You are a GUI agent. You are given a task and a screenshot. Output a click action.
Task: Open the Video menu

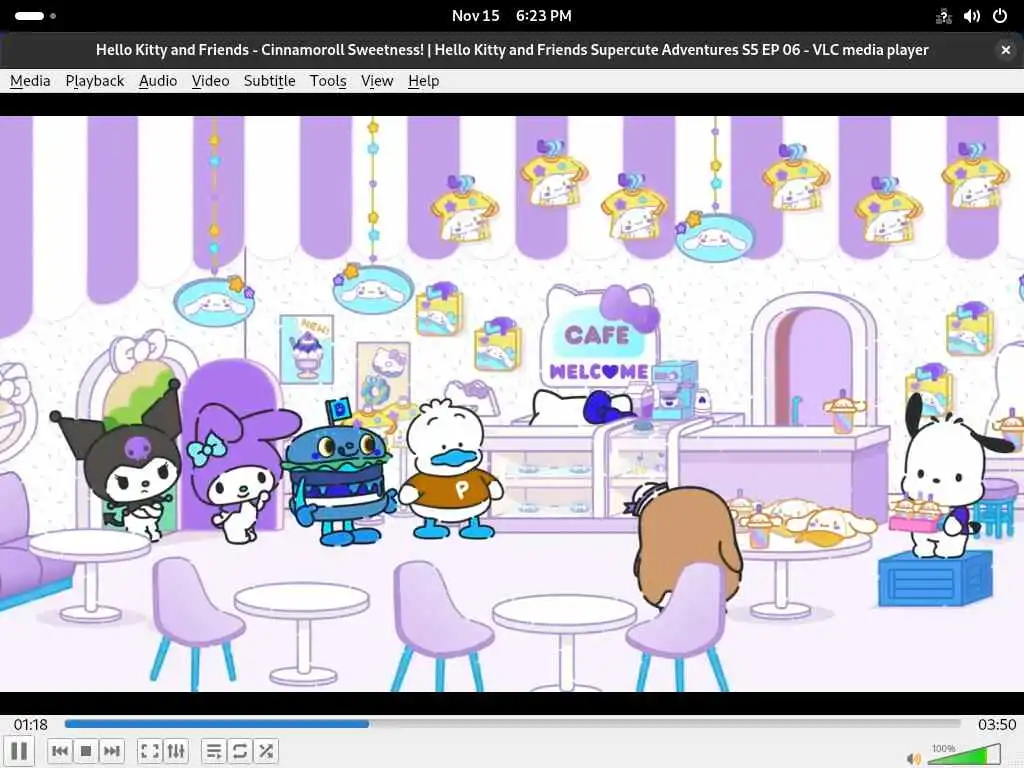click(x=210, y=81)
